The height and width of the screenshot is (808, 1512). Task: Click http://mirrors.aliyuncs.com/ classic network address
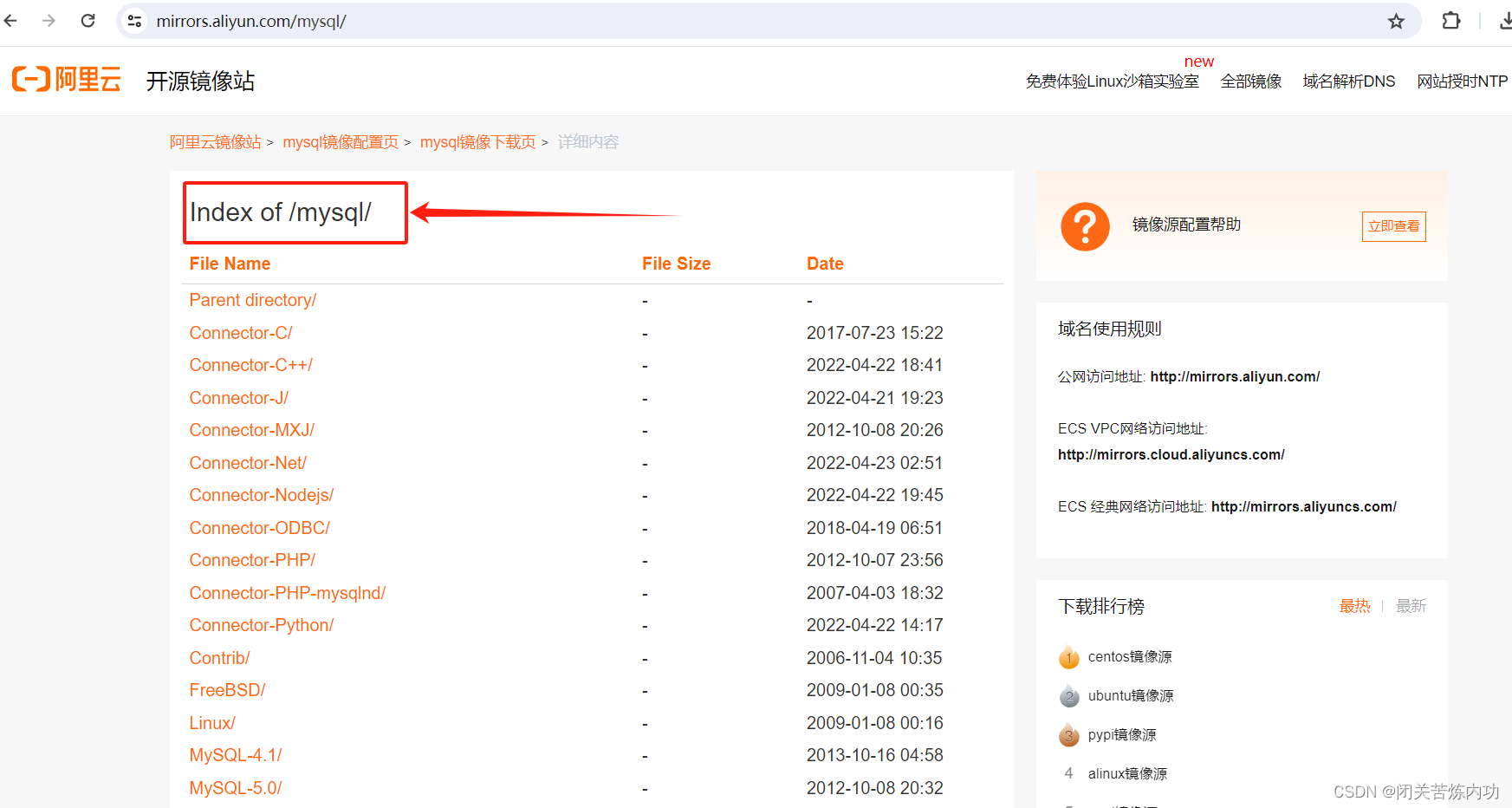coord(1304,506)
